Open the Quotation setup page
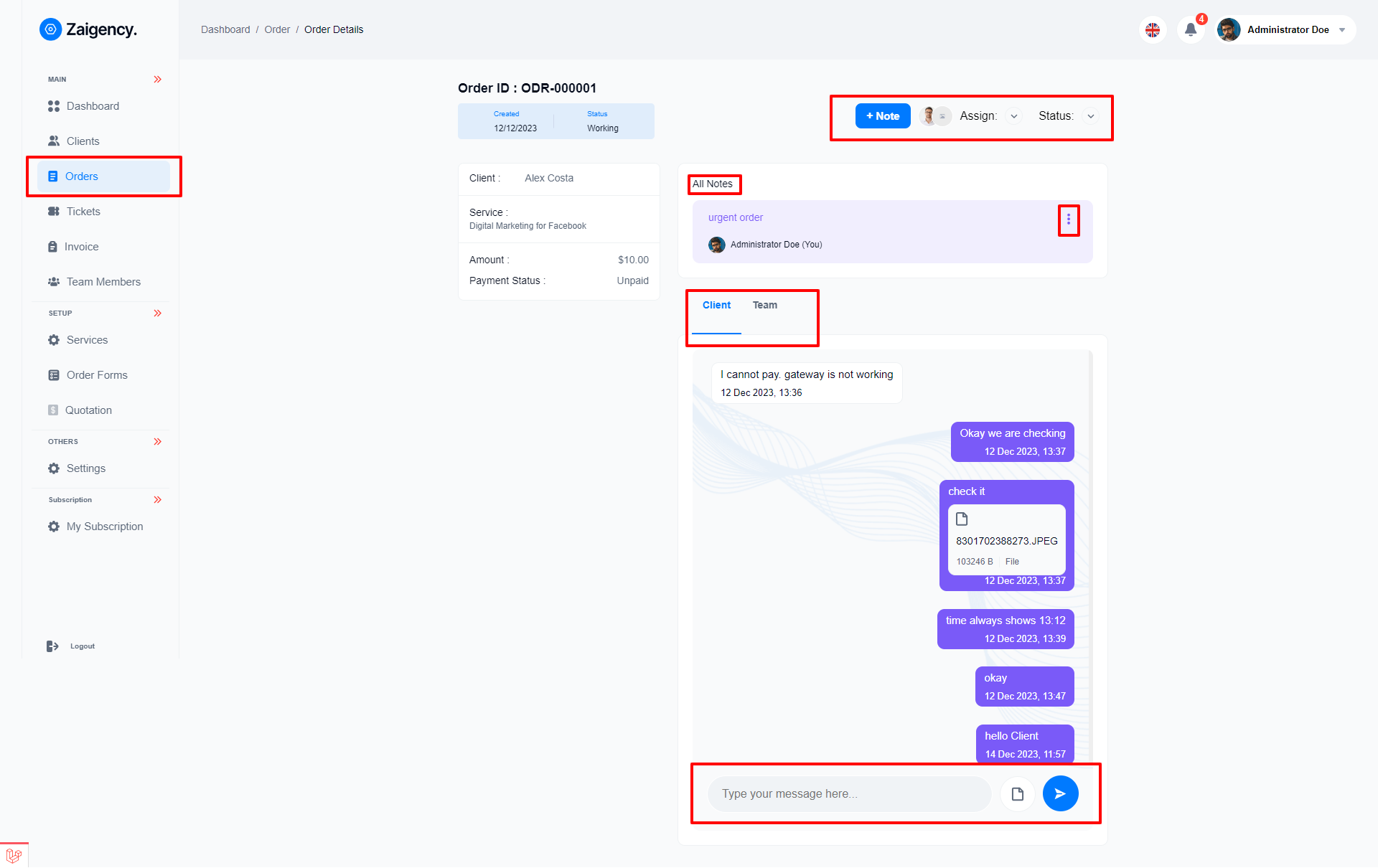 click(x=88, y=410)
